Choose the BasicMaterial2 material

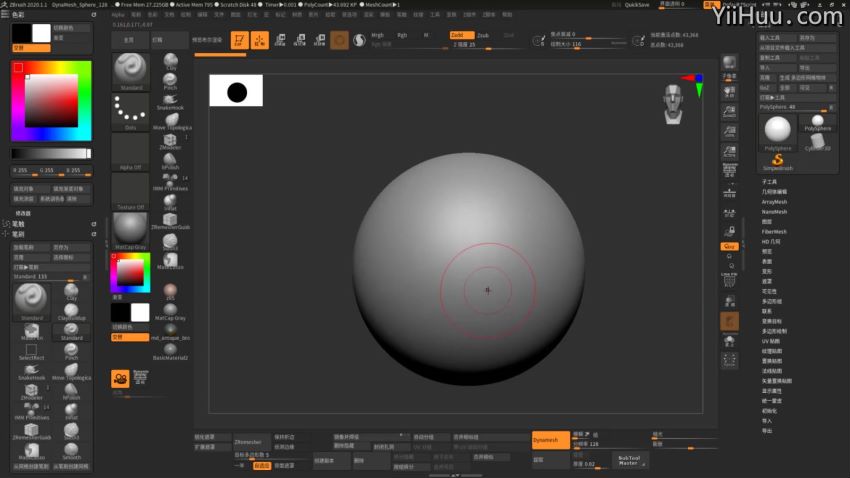pyautogui.click(x=170, y=352)
